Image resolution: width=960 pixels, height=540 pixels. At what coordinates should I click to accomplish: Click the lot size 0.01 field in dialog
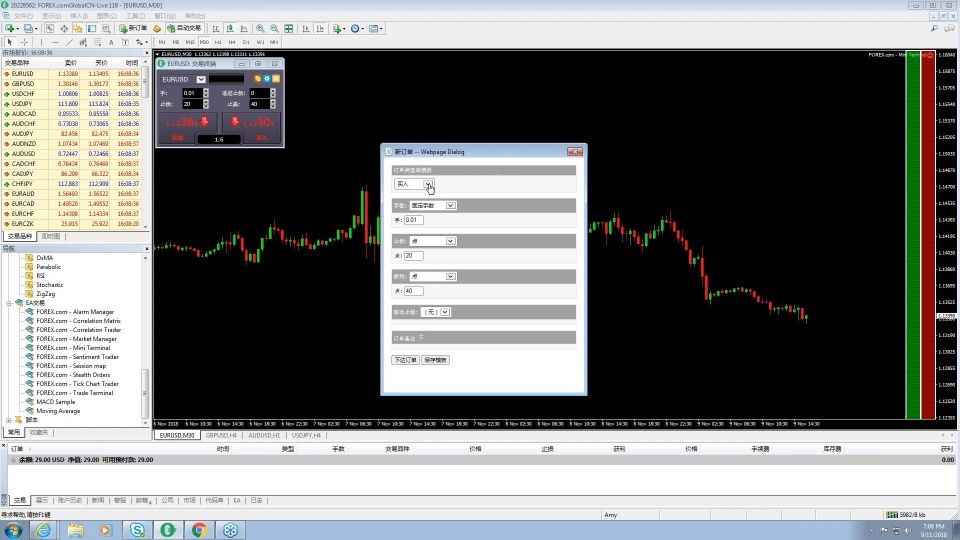[413, 220]
